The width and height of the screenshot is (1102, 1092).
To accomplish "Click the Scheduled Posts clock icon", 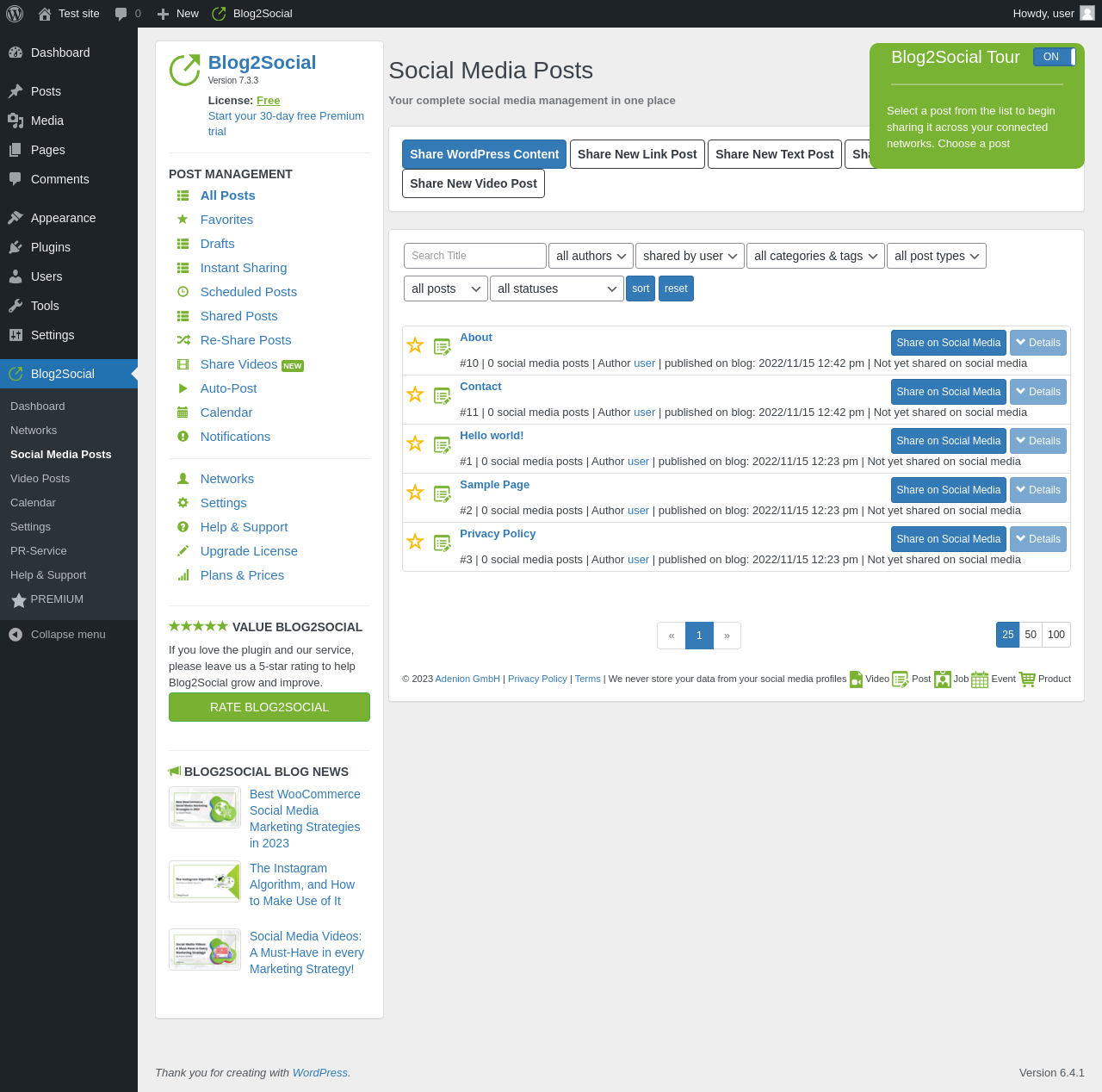I will 183,292.
